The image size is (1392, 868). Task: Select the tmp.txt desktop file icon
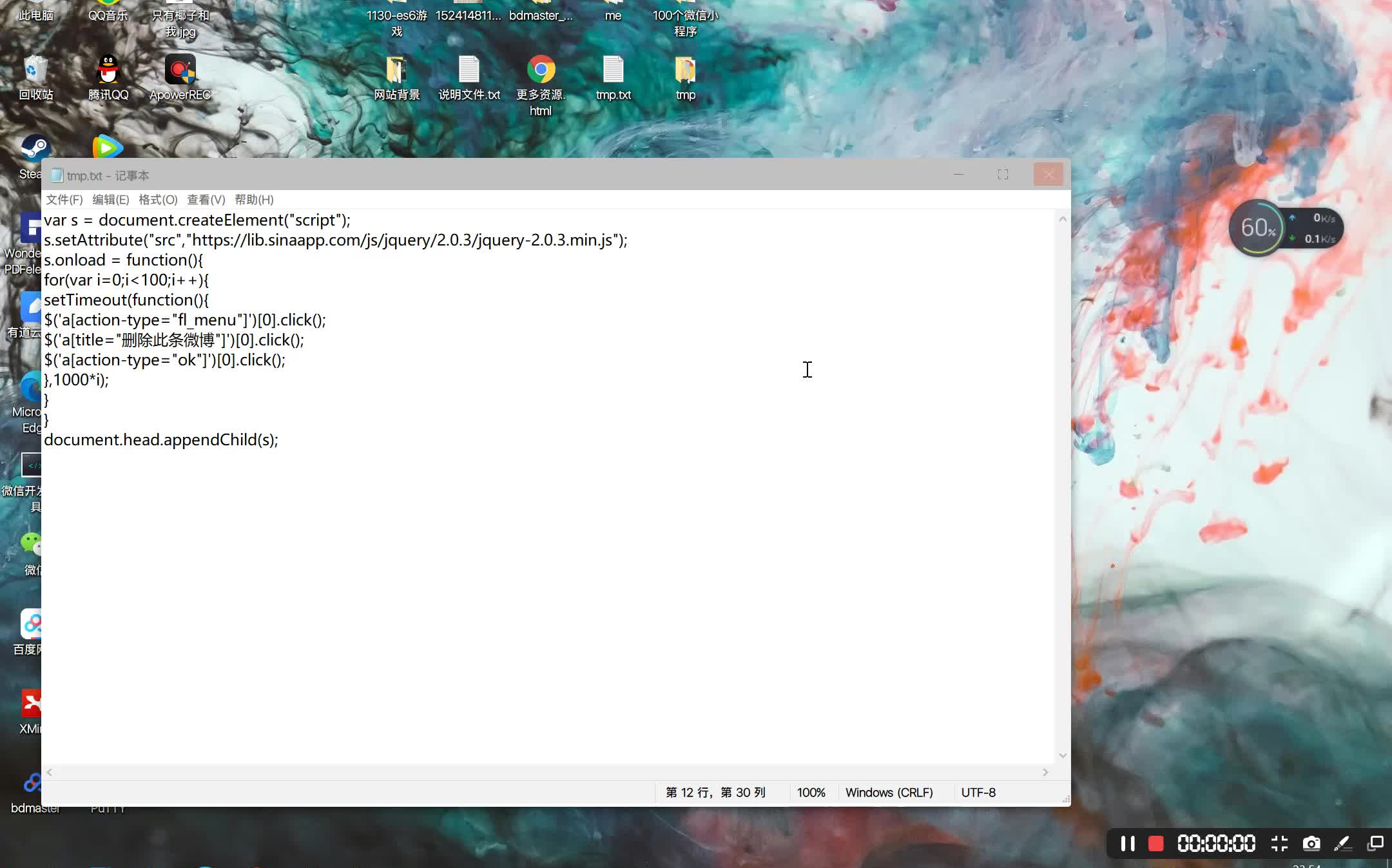[614, 79]
